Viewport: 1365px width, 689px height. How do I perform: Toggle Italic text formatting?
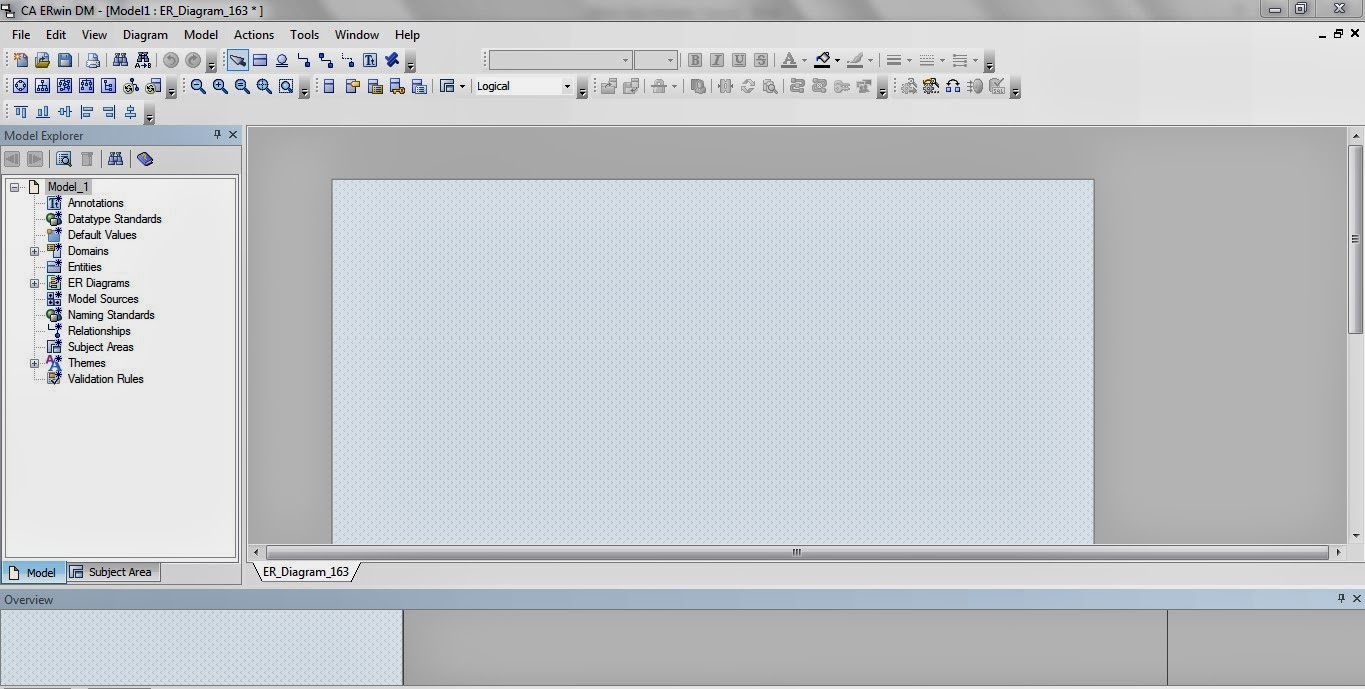pyautogui.click(x=717, y=61)
